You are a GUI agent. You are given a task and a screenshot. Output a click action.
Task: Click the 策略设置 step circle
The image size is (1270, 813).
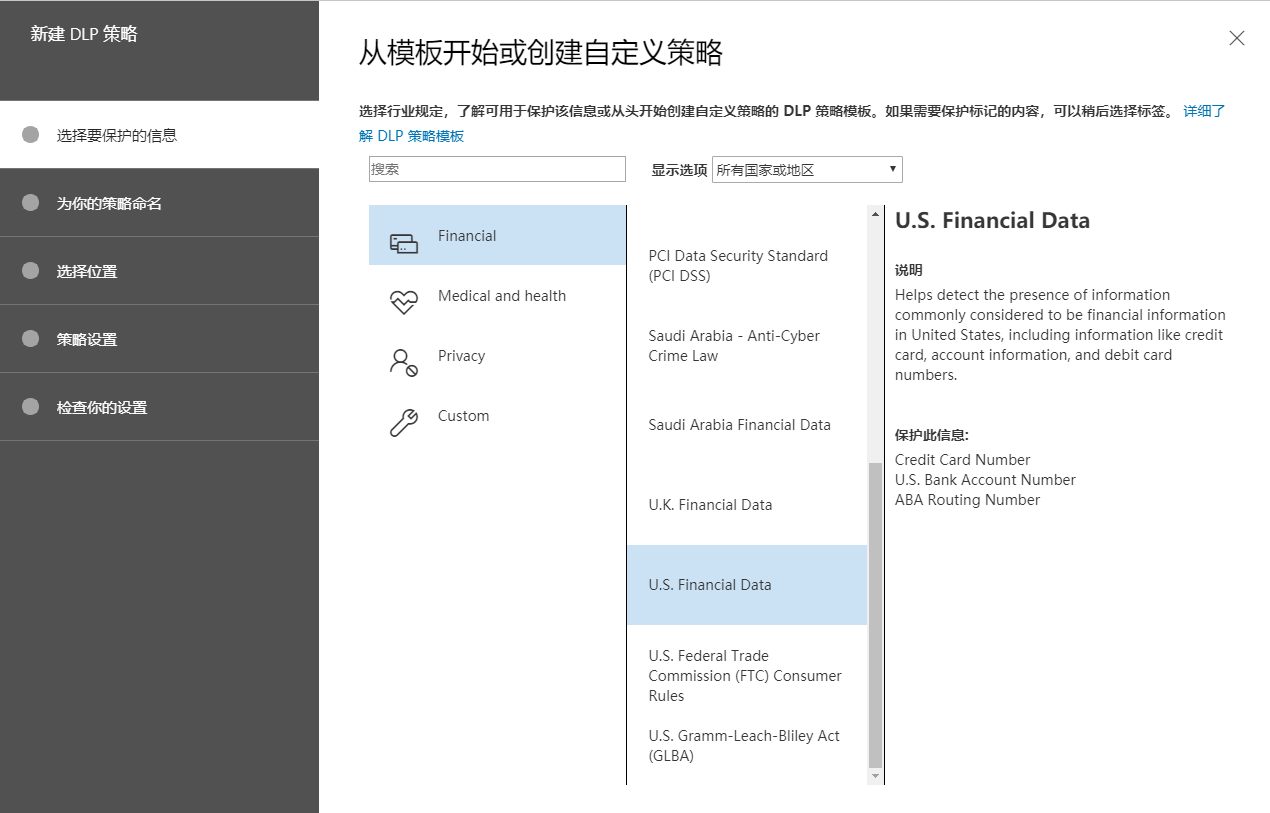point(30,338)
